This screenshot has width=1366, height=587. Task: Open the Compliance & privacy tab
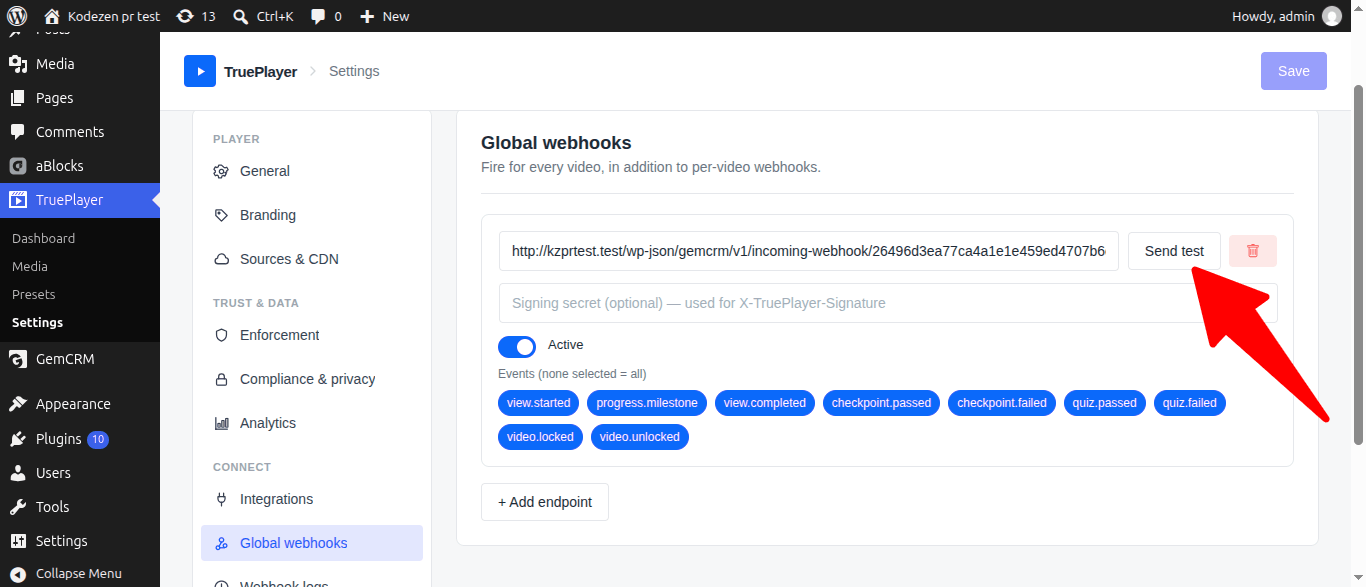(x=312, y=379)
